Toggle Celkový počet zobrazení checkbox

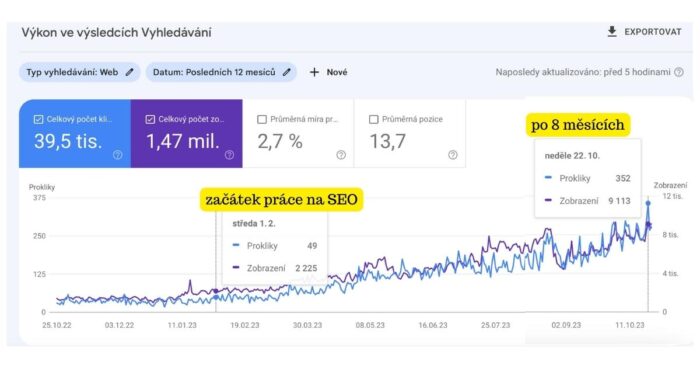tap(150, 119)
